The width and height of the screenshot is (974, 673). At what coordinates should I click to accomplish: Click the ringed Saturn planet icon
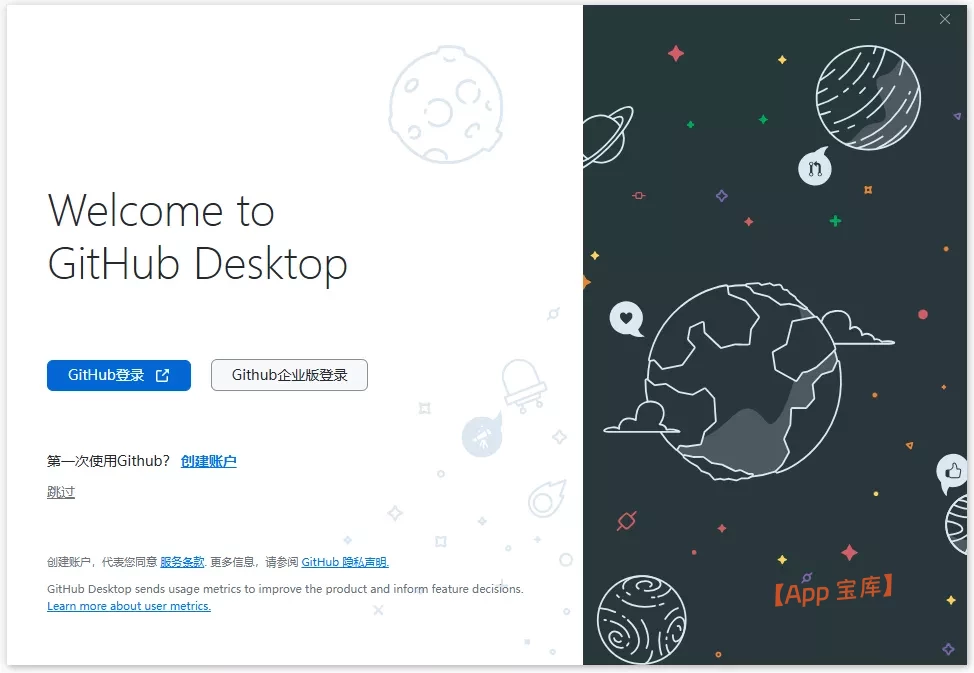click(x=606, y=137)
